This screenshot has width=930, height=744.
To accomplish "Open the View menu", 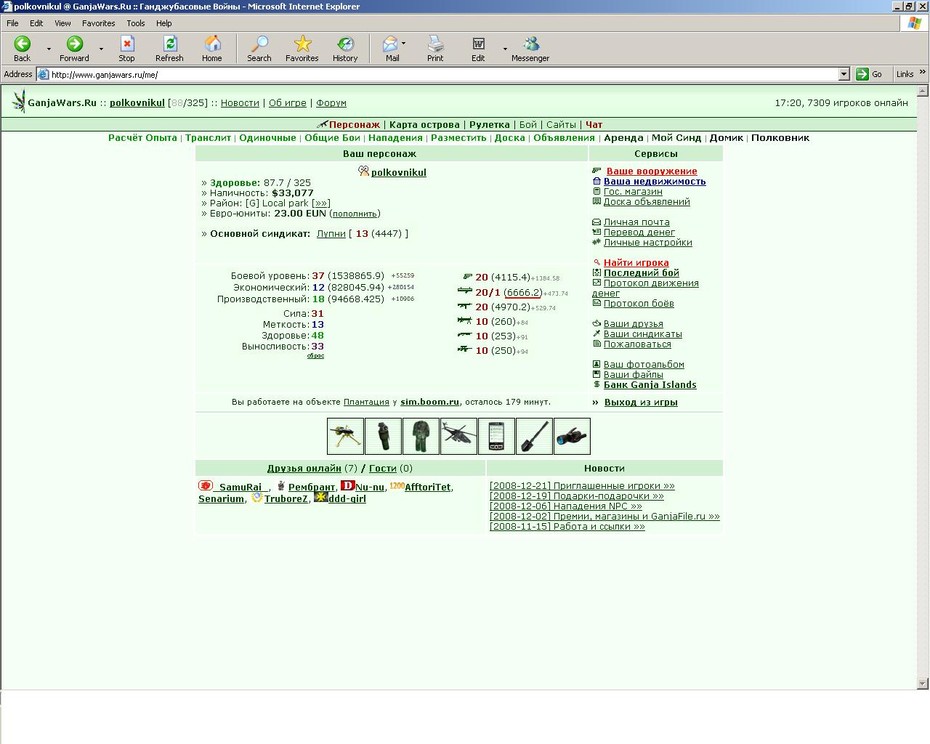I will pyautogui.click(x=63, y=23).
